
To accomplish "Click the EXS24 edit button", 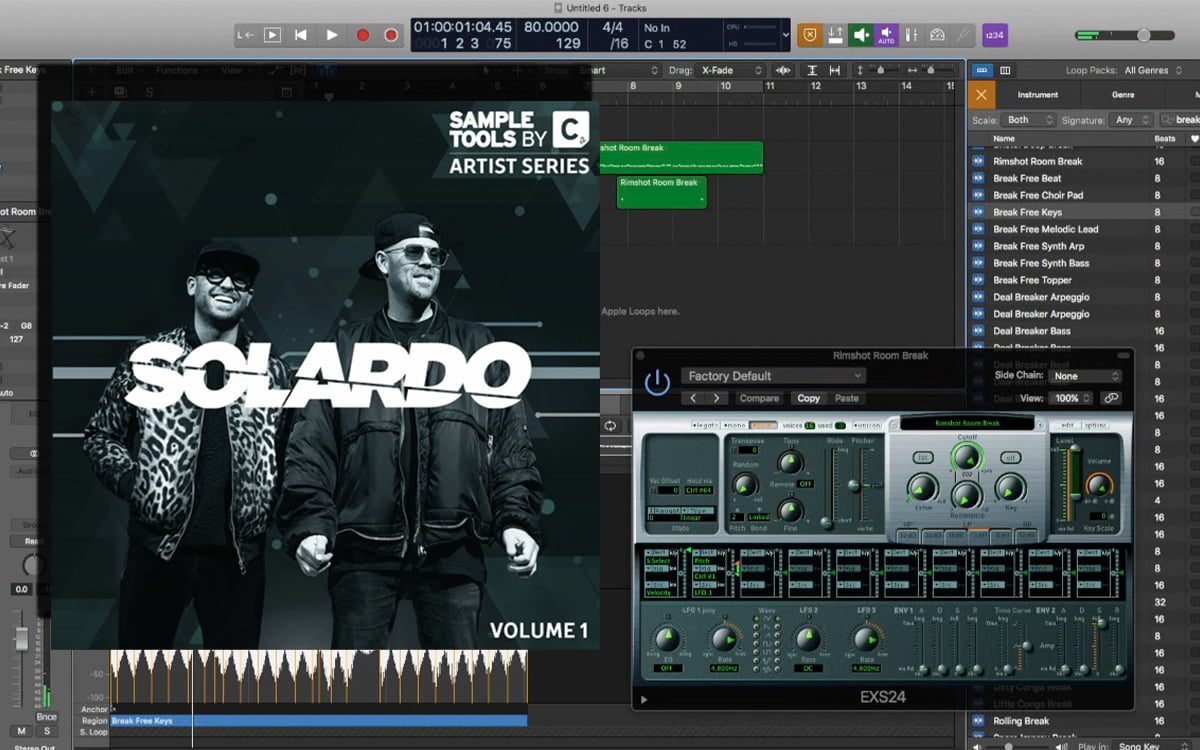I will point(1067,426).
